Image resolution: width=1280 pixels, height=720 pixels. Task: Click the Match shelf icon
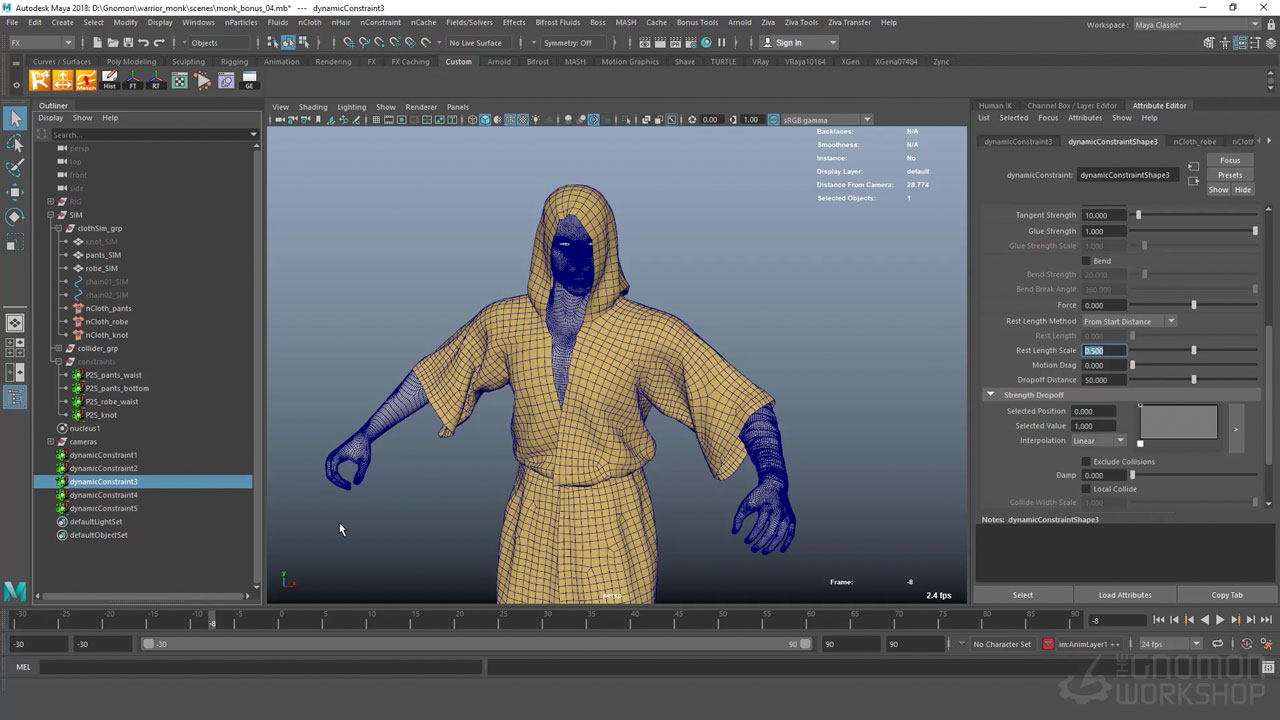[87, 80]
